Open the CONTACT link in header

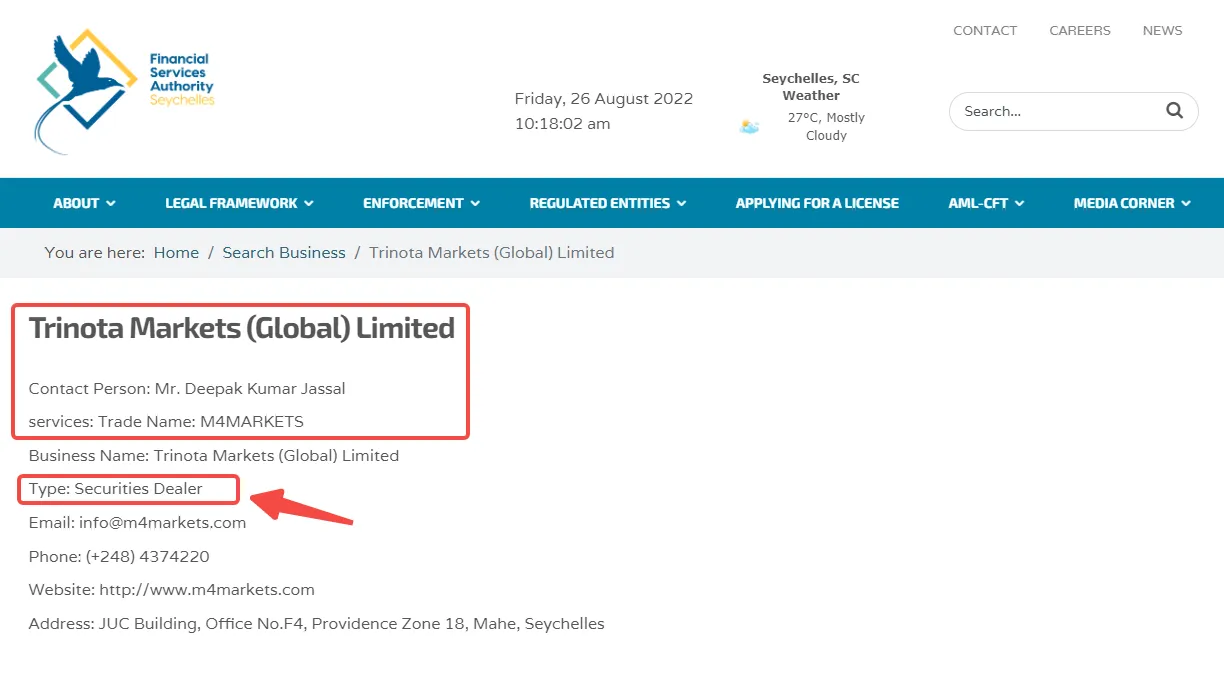pos(985,31)
